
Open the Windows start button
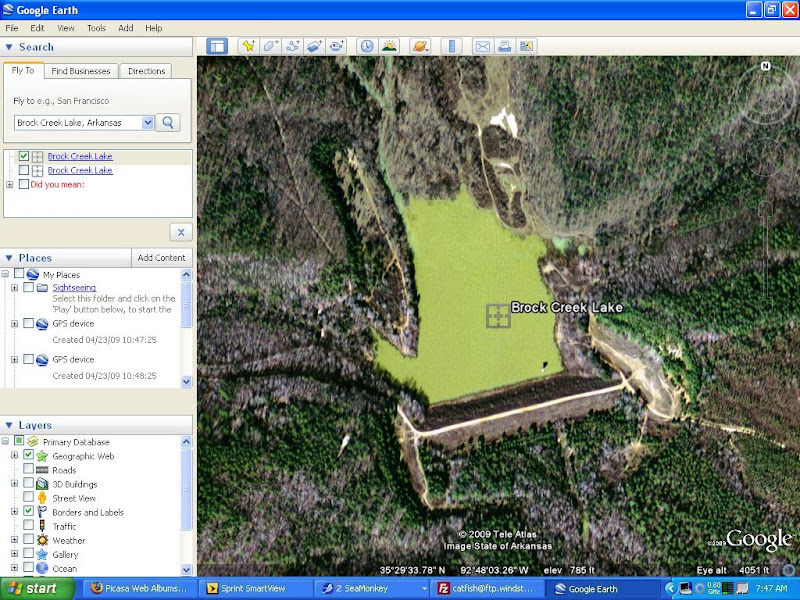(x=37, y=588)
